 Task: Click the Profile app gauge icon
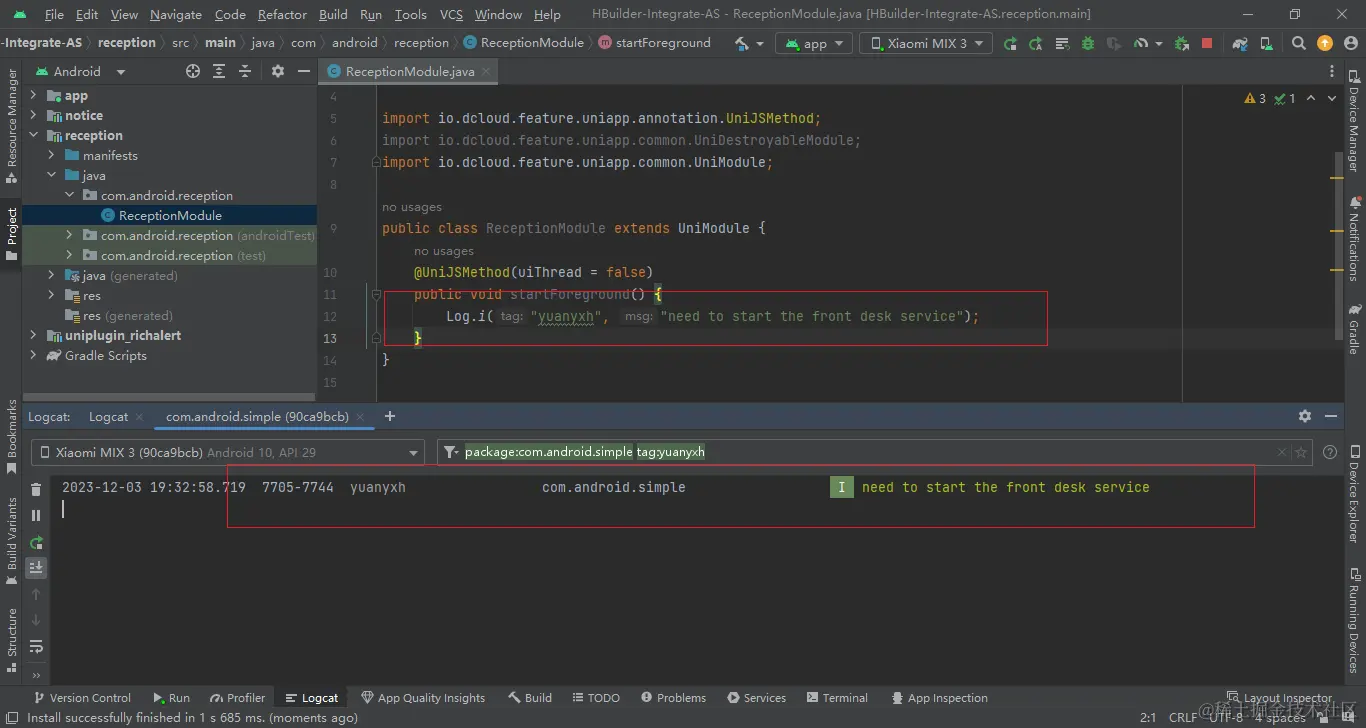click(1140, 43)
